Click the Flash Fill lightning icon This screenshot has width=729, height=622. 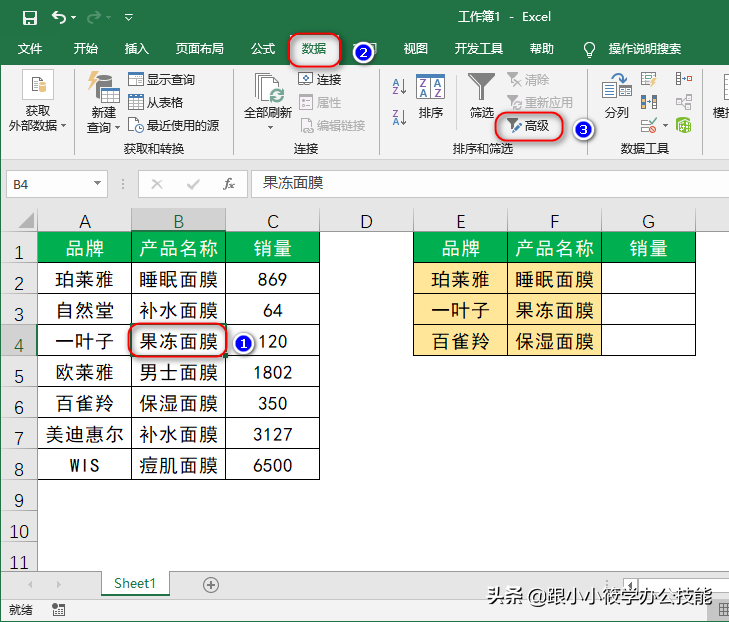(x=649, y=79)
